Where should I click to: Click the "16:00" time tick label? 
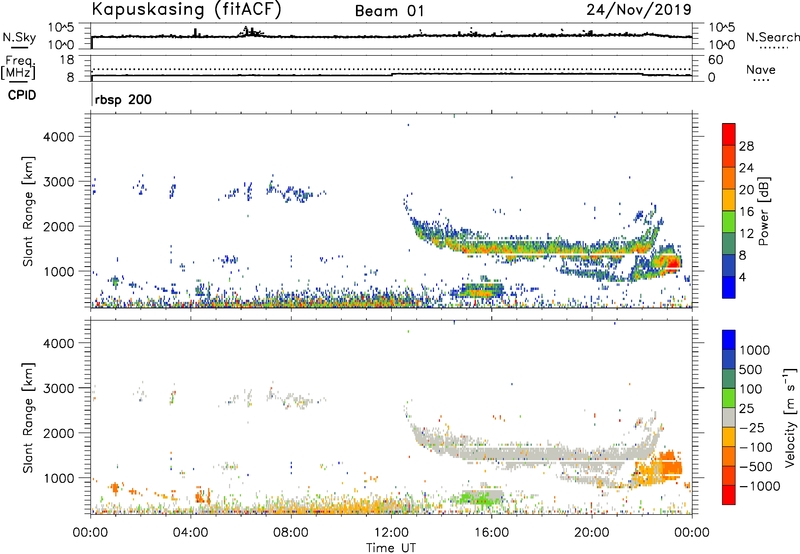491,532
